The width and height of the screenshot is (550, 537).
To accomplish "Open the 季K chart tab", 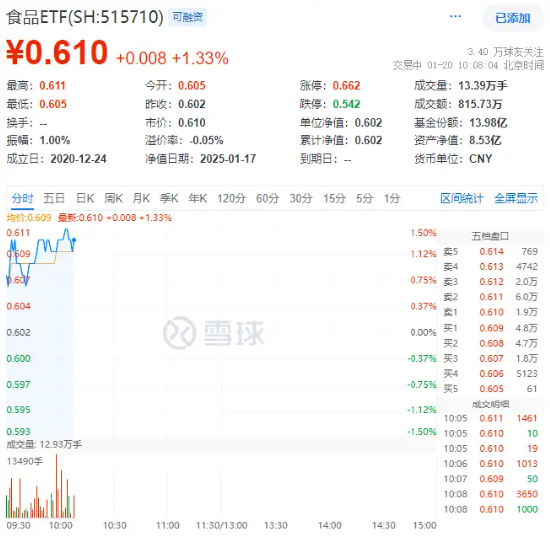I will point(169,198).
